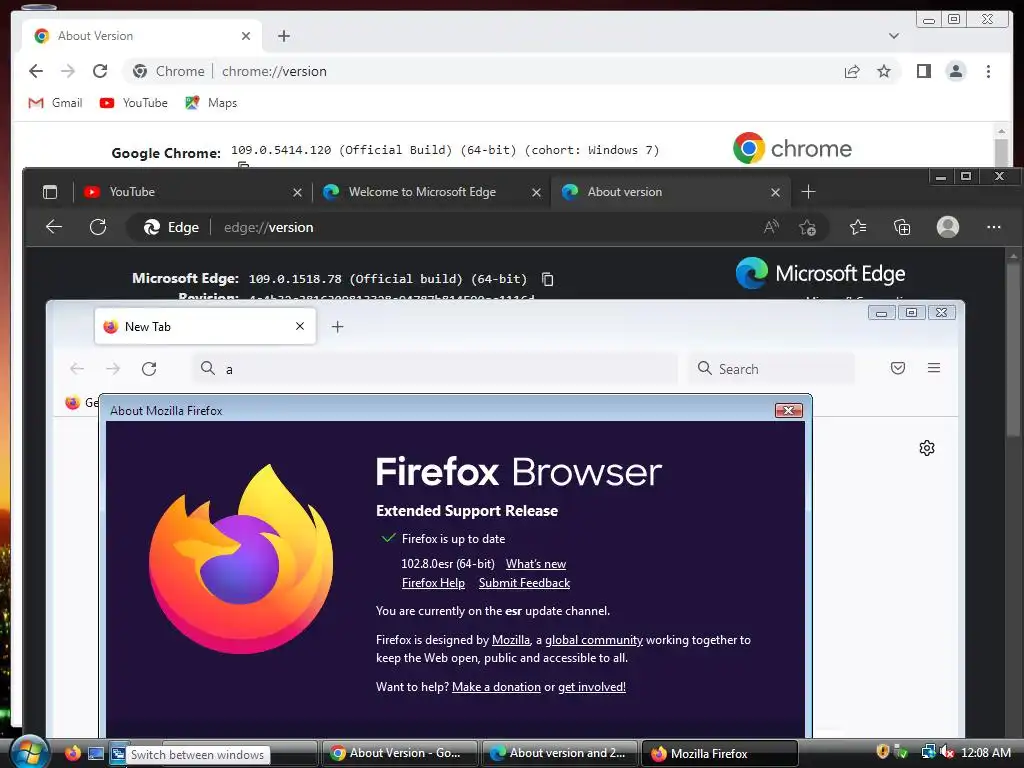Activate About Version Chrome taskbar button

(x=398, y=753)
